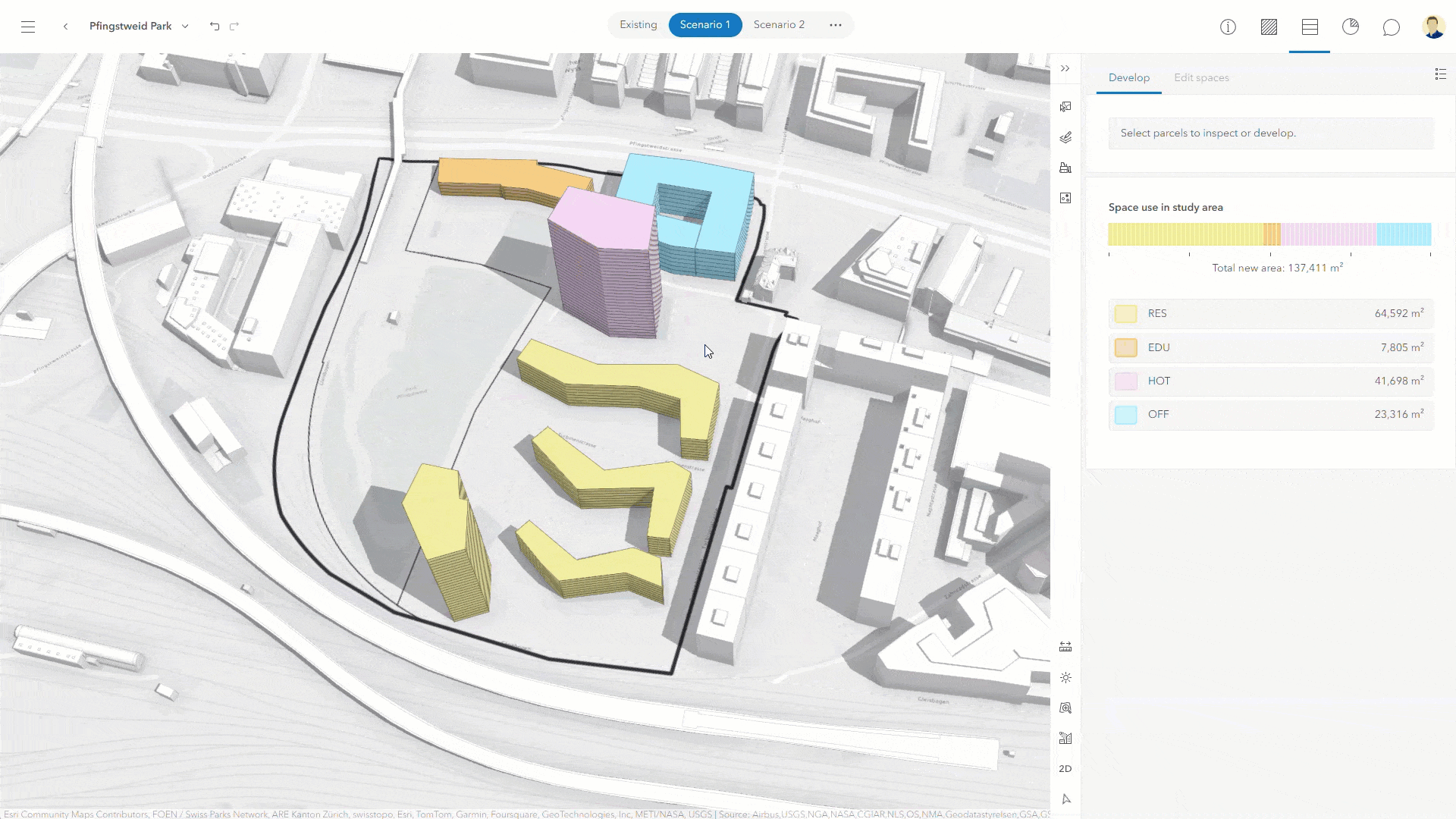Viewport: 1456px width, 819px height.
Task: Open the daylight sun settings tool
Action: [1065, 677]
